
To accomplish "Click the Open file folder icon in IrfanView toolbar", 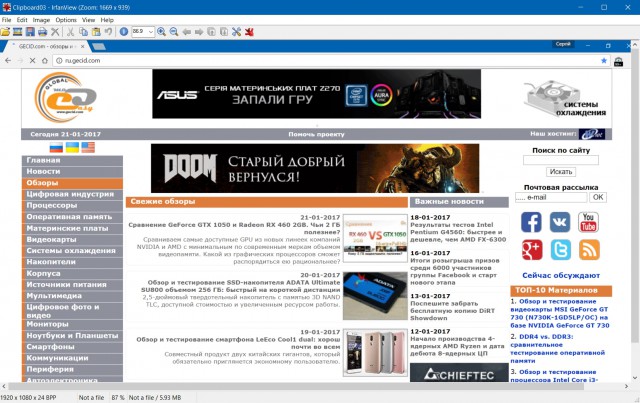I will (x=5, y=32).
